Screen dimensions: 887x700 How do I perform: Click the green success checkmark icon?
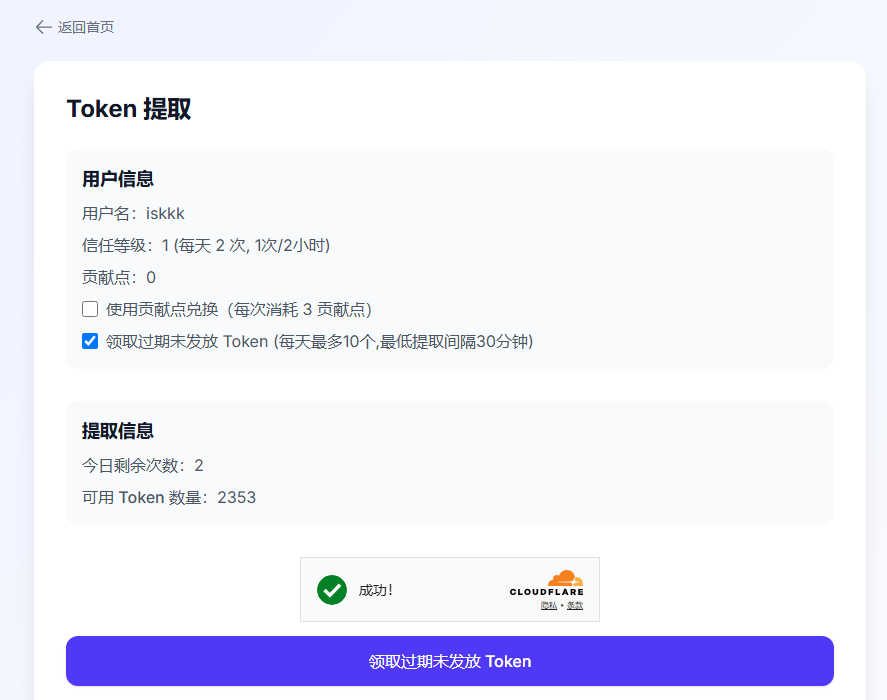click(332, 590)
